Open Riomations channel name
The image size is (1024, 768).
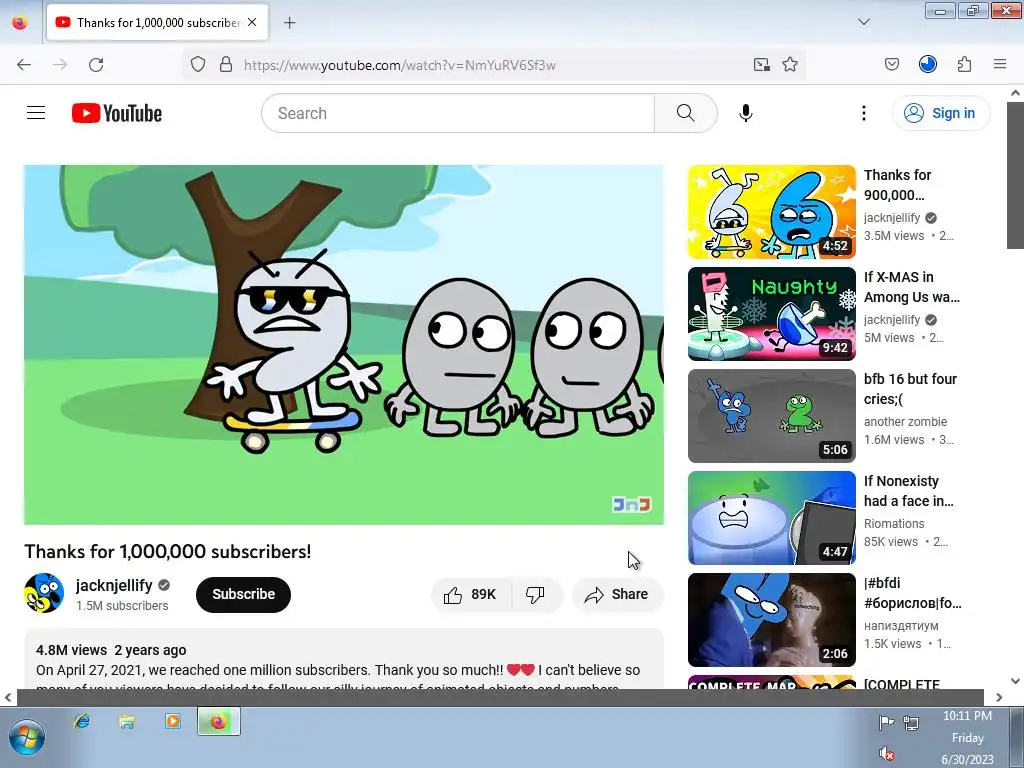point(894,524)
